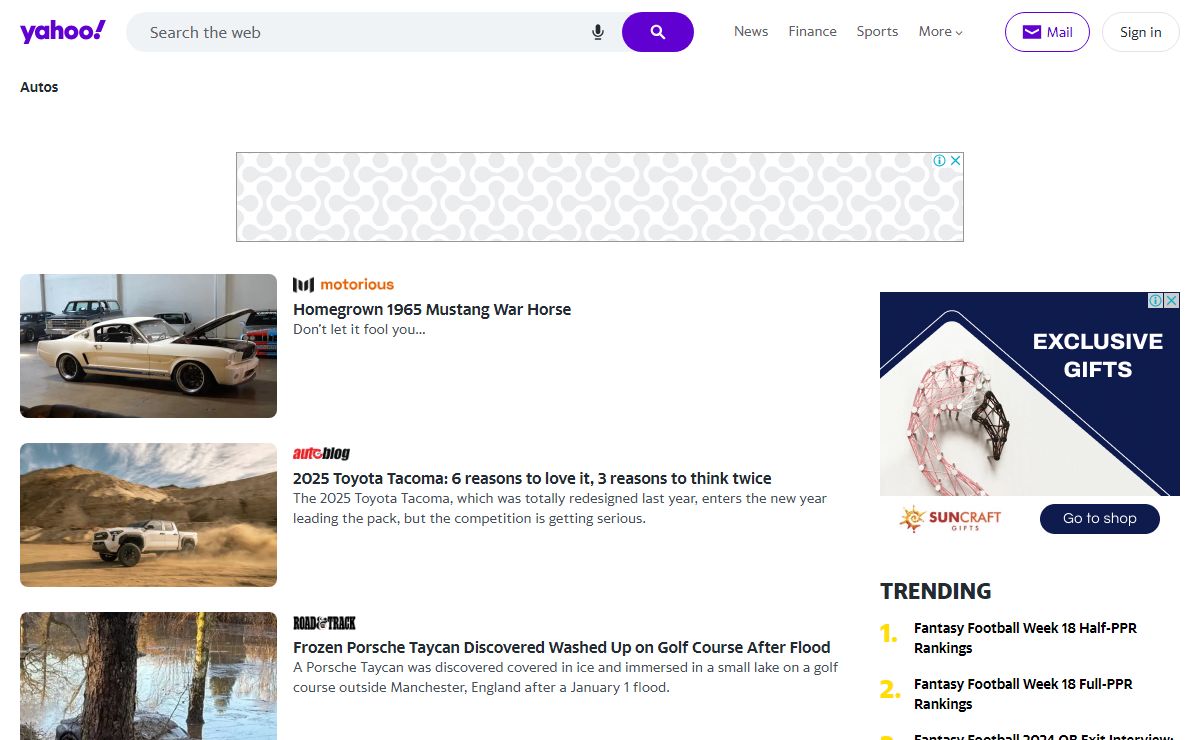The image size is (1200, 740).
Task: Click 'Don't let it fool you...' summary
Action: [x=359, y=329]
